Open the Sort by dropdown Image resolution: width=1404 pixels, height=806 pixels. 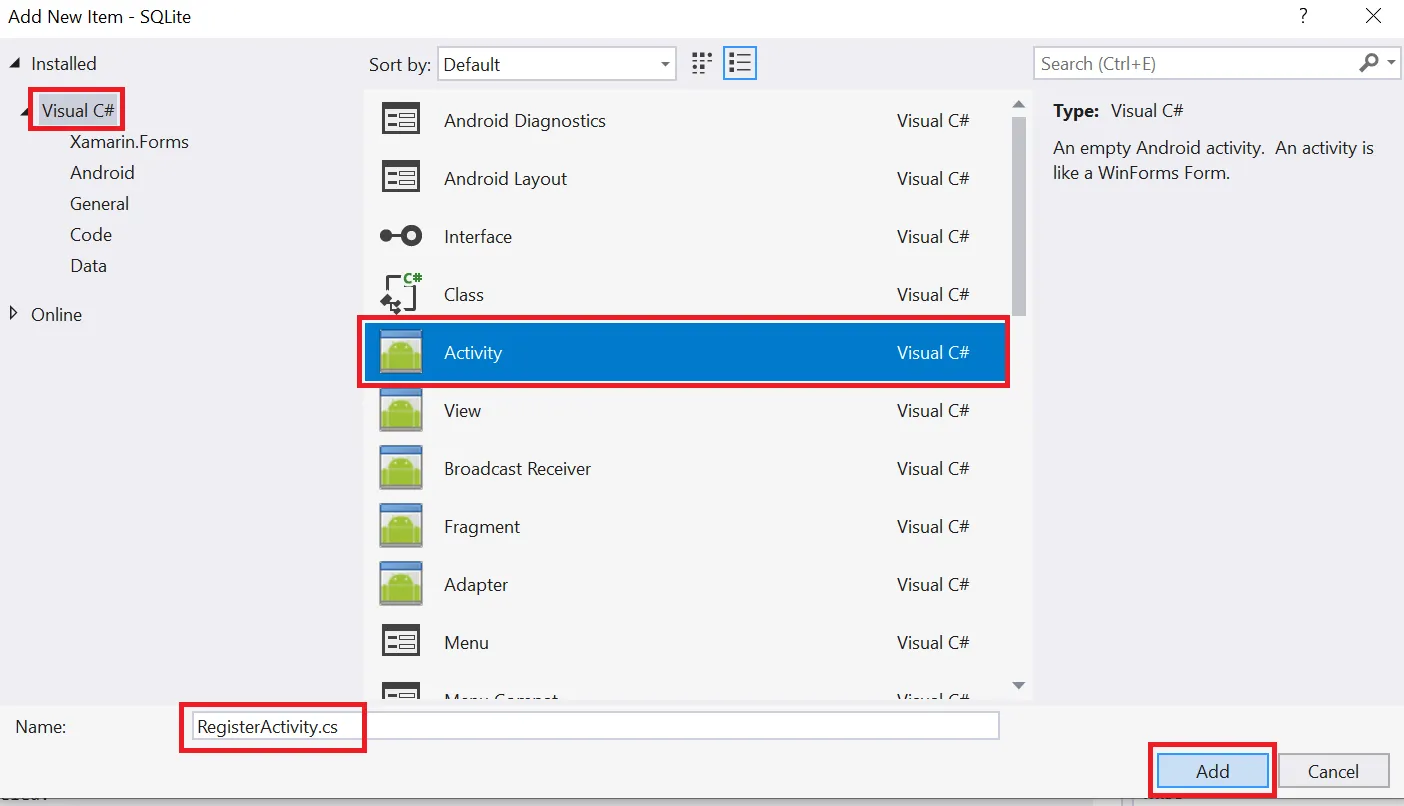click(x=557, y=64)
